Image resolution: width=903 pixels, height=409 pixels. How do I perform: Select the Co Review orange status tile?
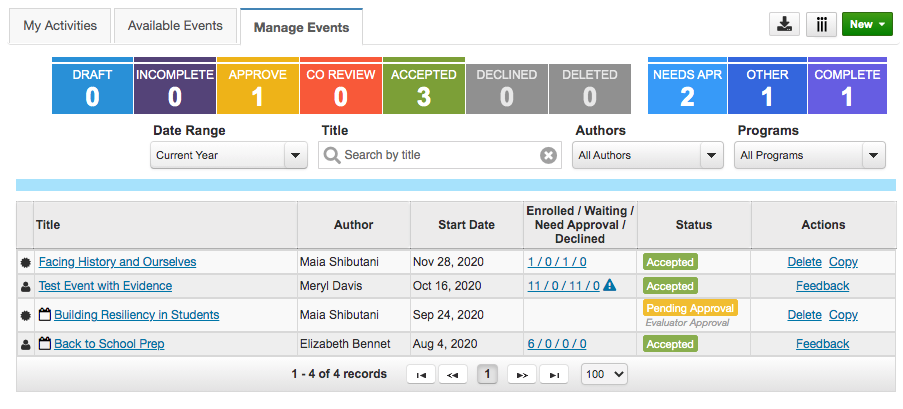[x=340, y=86]
